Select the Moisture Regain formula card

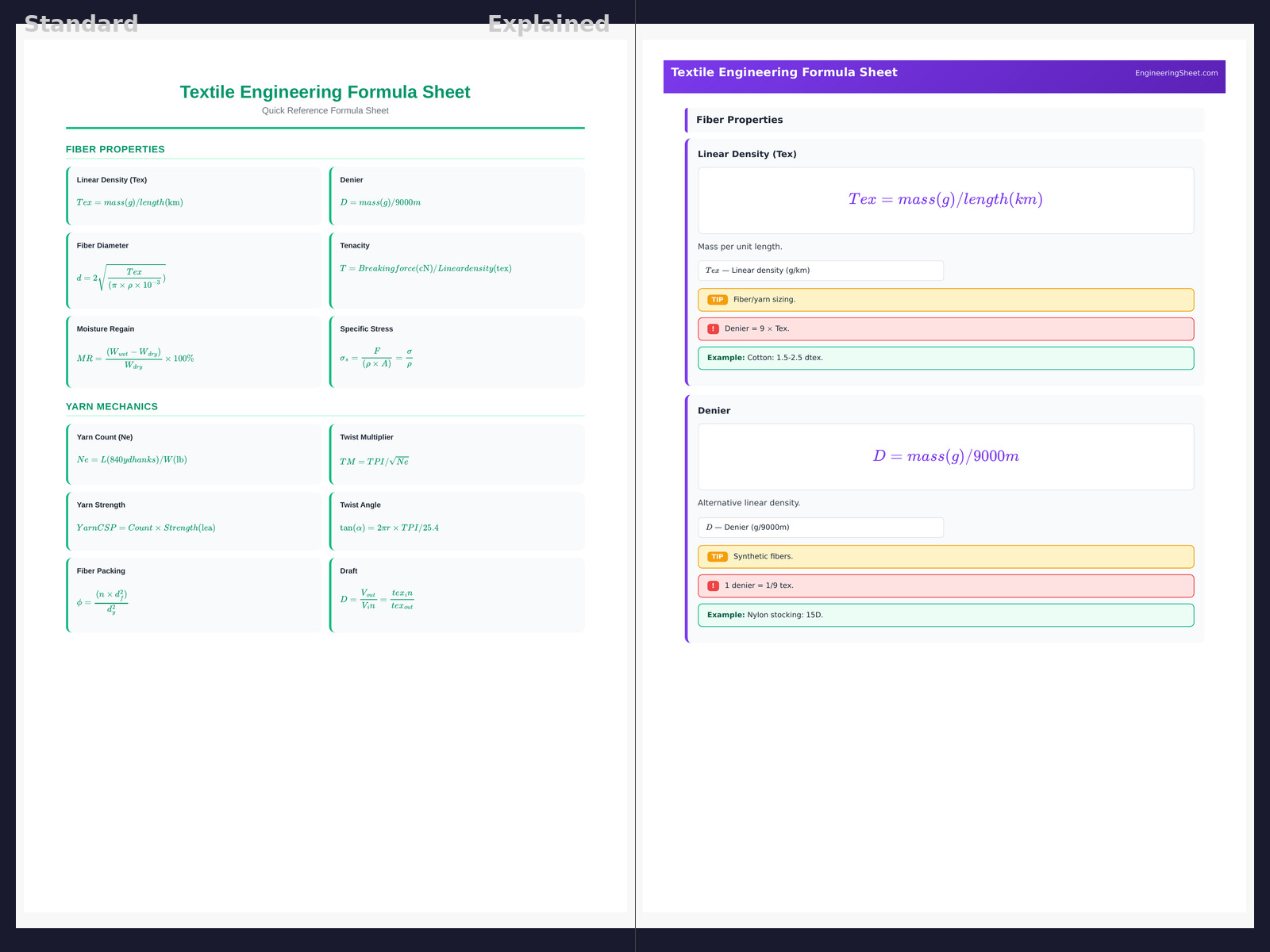coord(194,352)
